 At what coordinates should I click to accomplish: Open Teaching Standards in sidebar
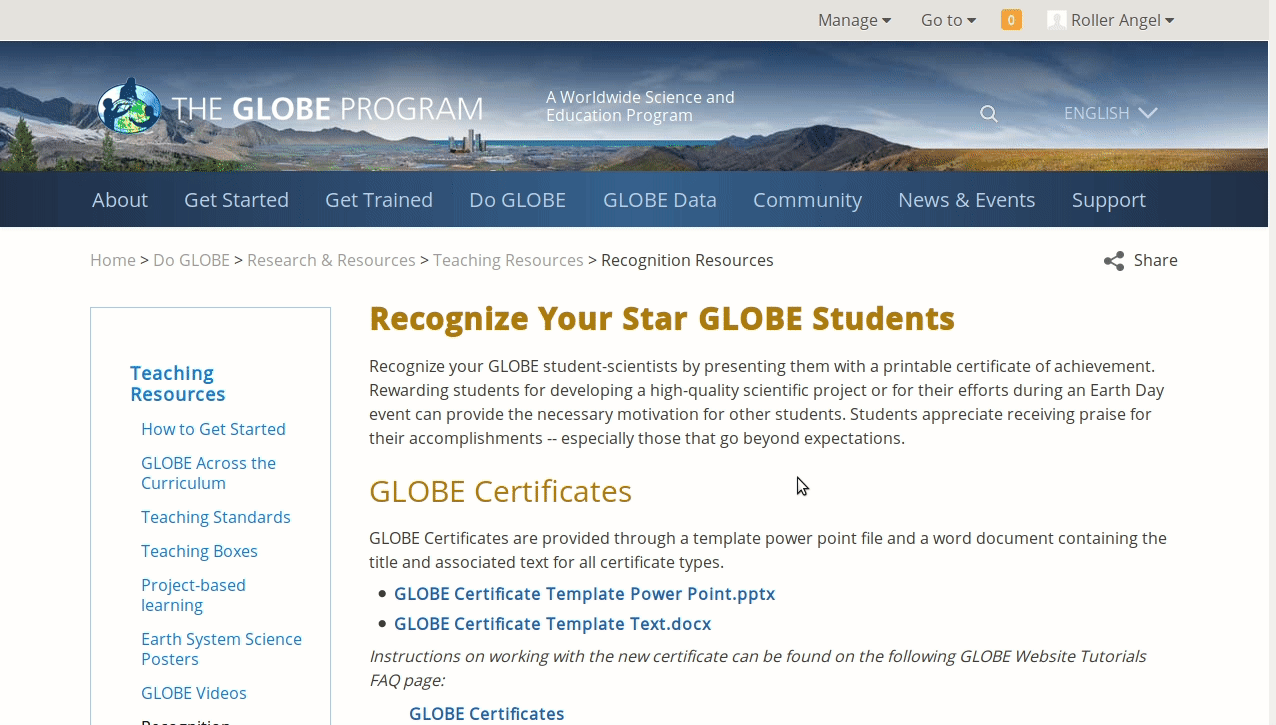215,517
